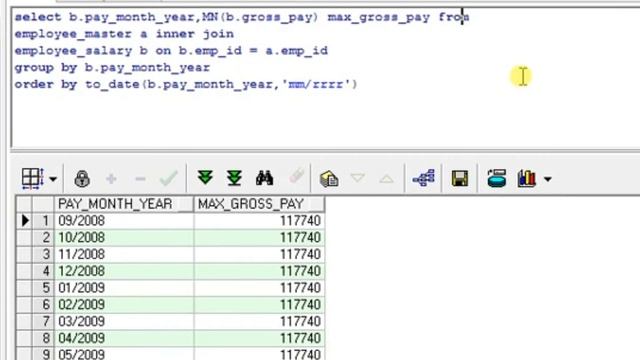Click the 117740 value in row 3
The height and width of the screenshot is (360, 640).
300,254
